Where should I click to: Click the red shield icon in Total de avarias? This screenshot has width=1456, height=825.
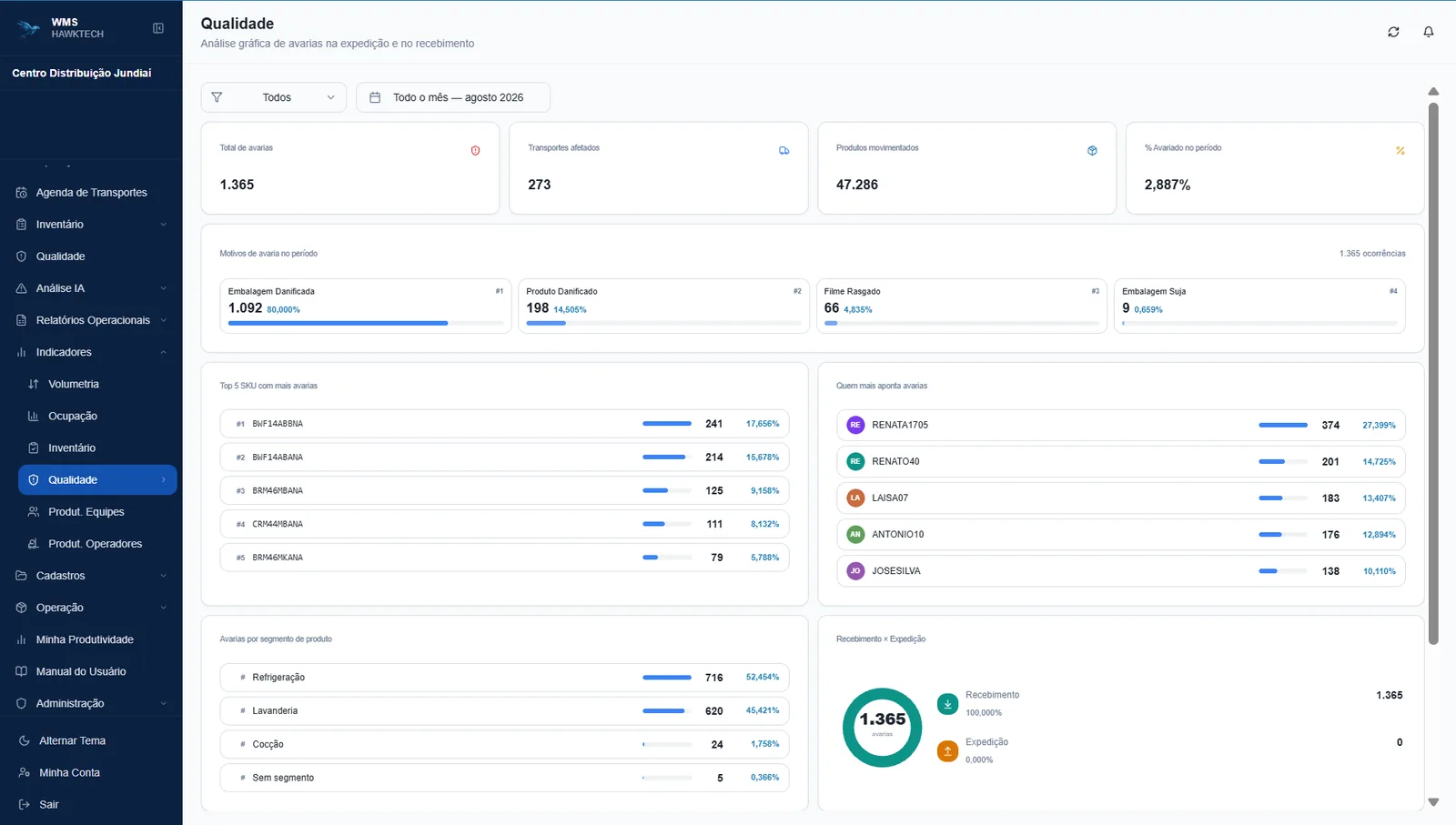(475, 150)
